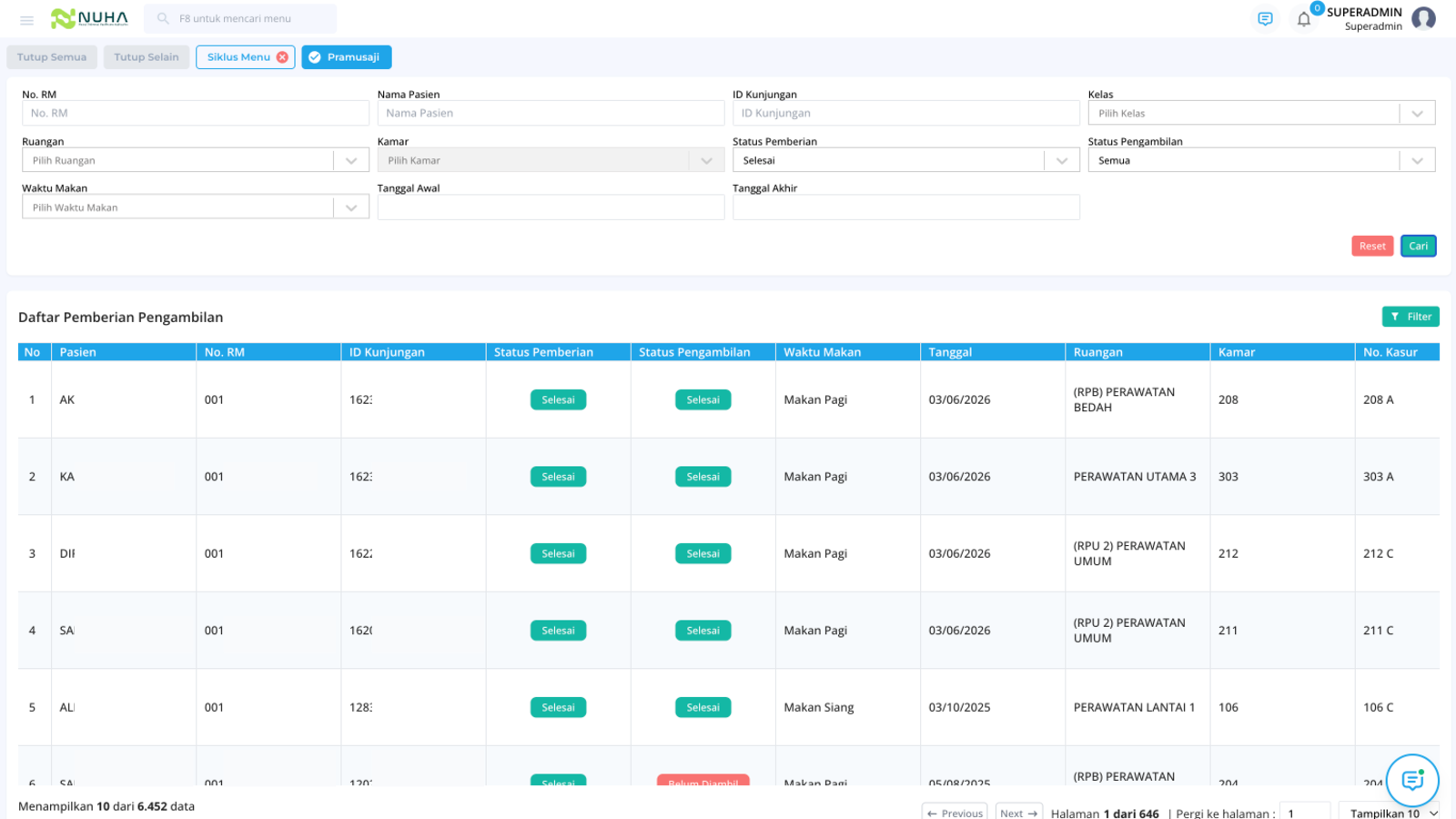The image size is (1456, 819).
Task: Switch to the Siklus Menu tab
Action: 238,57
